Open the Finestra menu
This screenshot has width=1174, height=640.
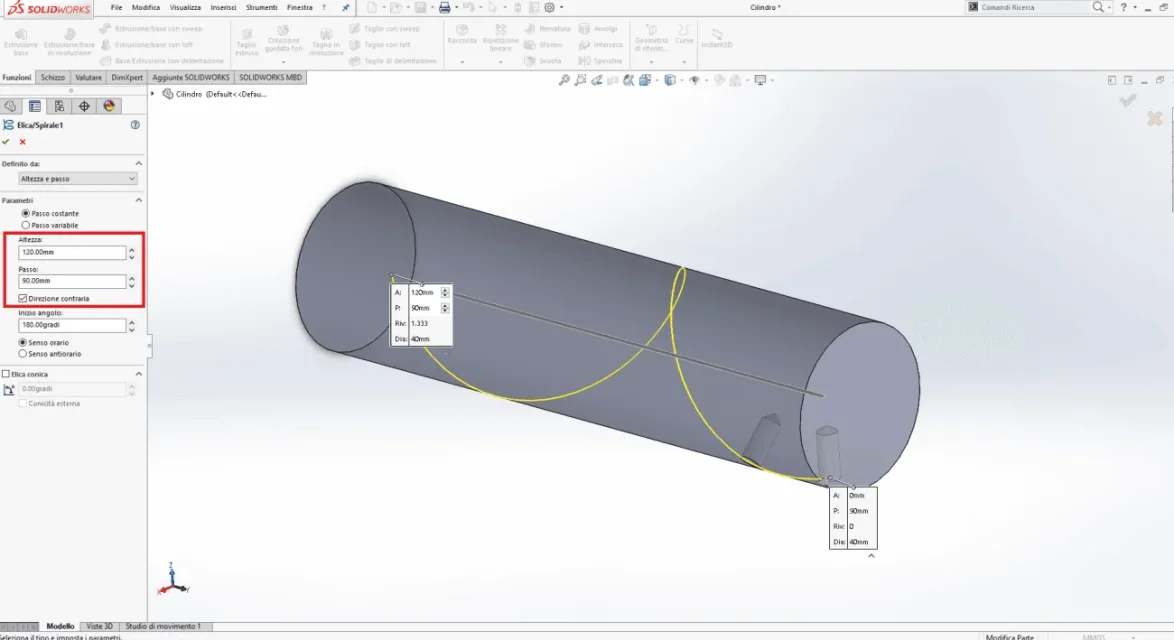[299, 7]
